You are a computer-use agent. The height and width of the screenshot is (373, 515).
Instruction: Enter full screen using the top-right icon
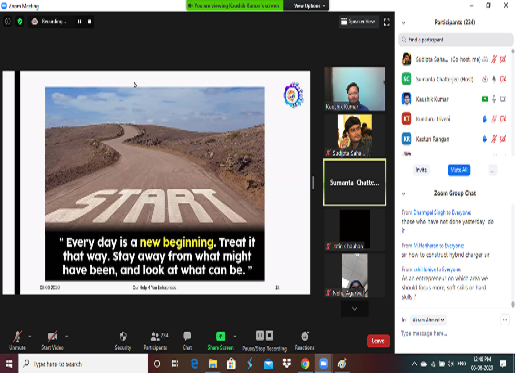point(387,22)
